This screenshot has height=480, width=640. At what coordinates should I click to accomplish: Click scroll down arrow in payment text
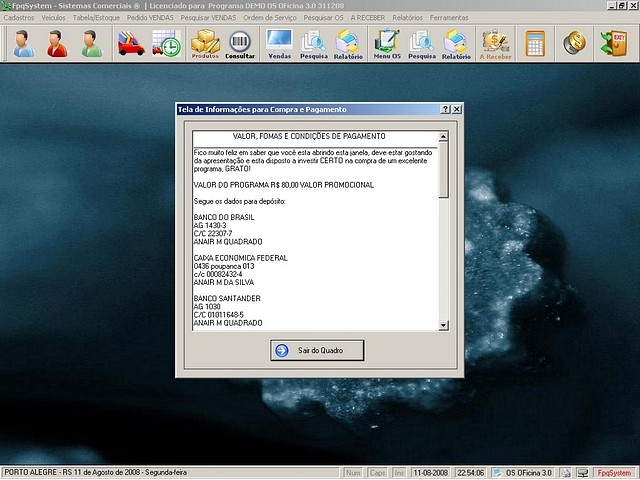(x=443, y=325)
